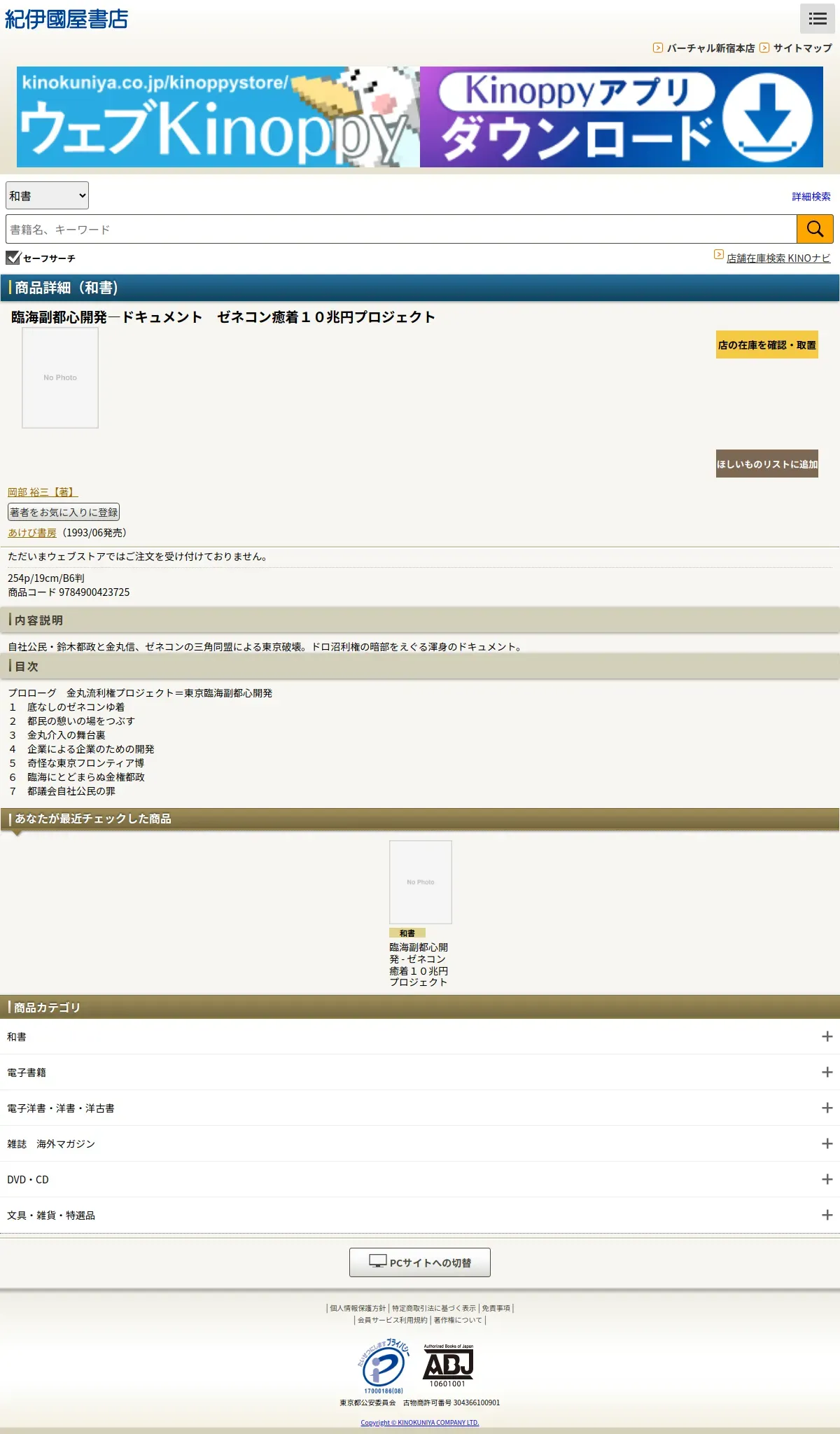Click the 内容説明 section header
840x1434 pixels.
point(420,620)
